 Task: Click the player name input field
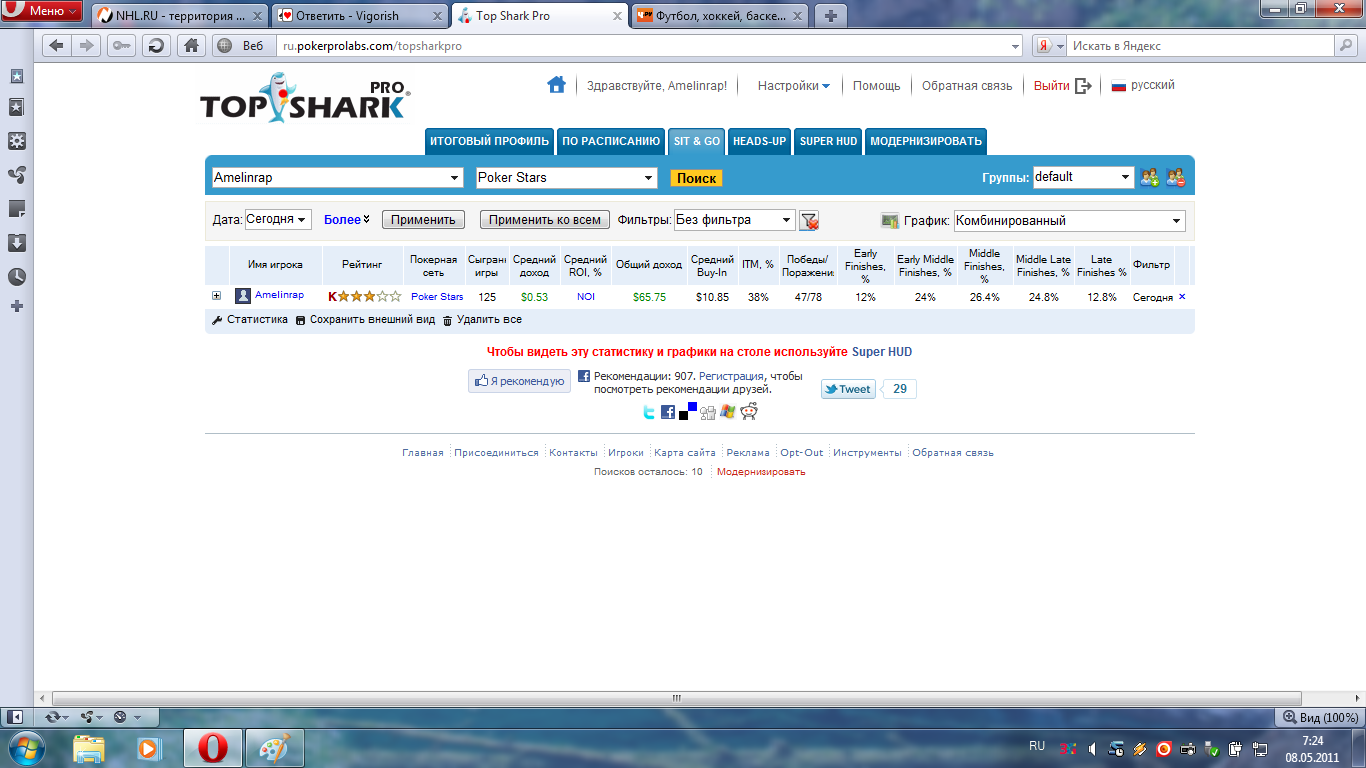[330, 178]
